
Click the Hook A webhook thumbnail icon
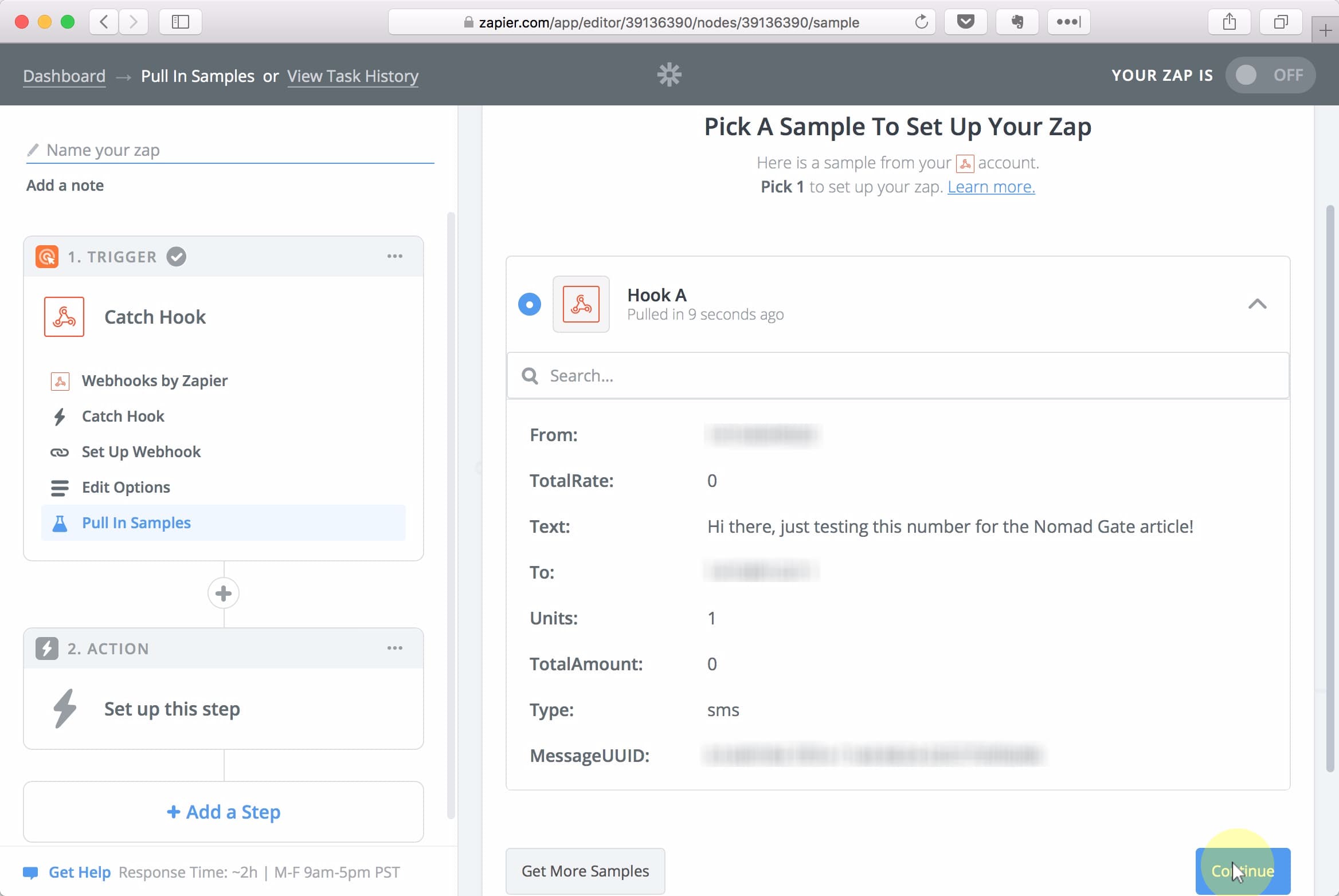pyautogui.click(x=581, y=304)
